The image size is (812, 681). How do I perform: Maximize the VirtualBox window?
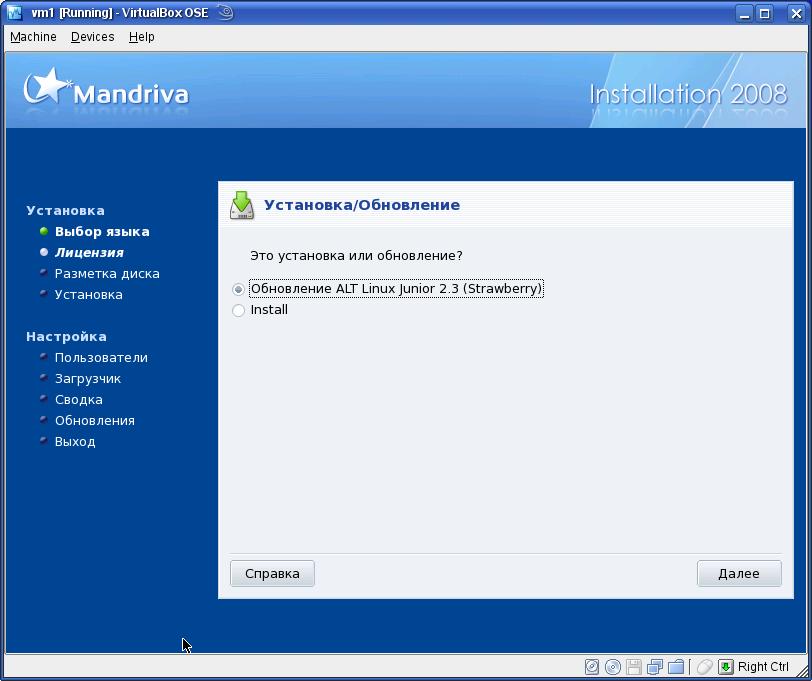[x=764, y=13]
